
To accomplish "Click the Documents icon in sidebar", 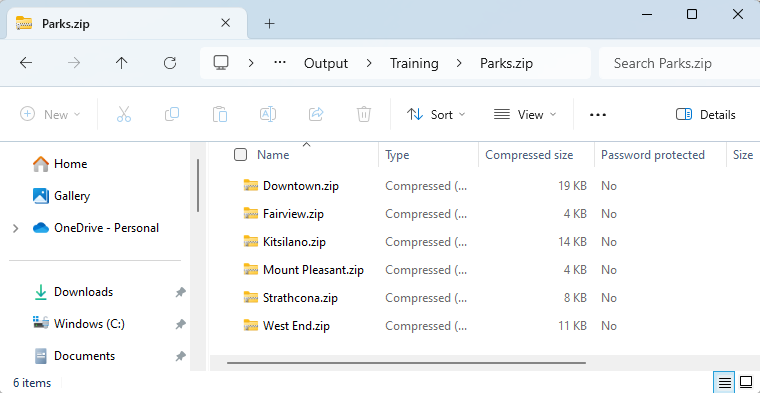I will pos(41,356).
